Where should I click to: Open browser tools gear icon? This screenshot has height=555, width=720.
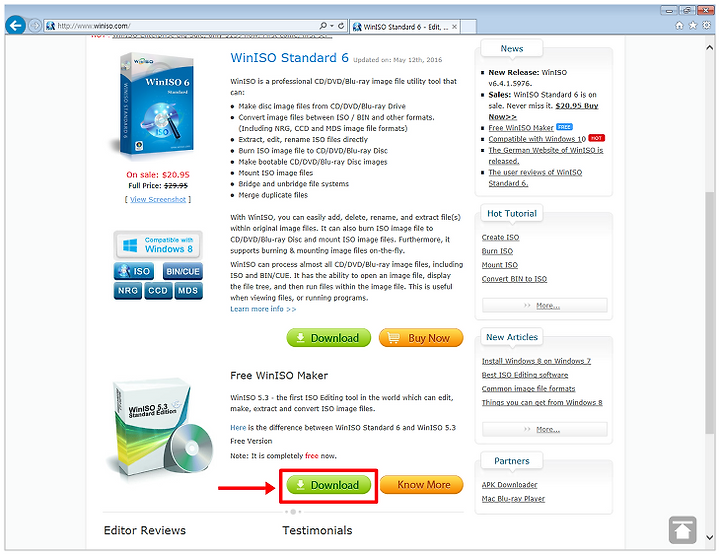coord(706,26)
